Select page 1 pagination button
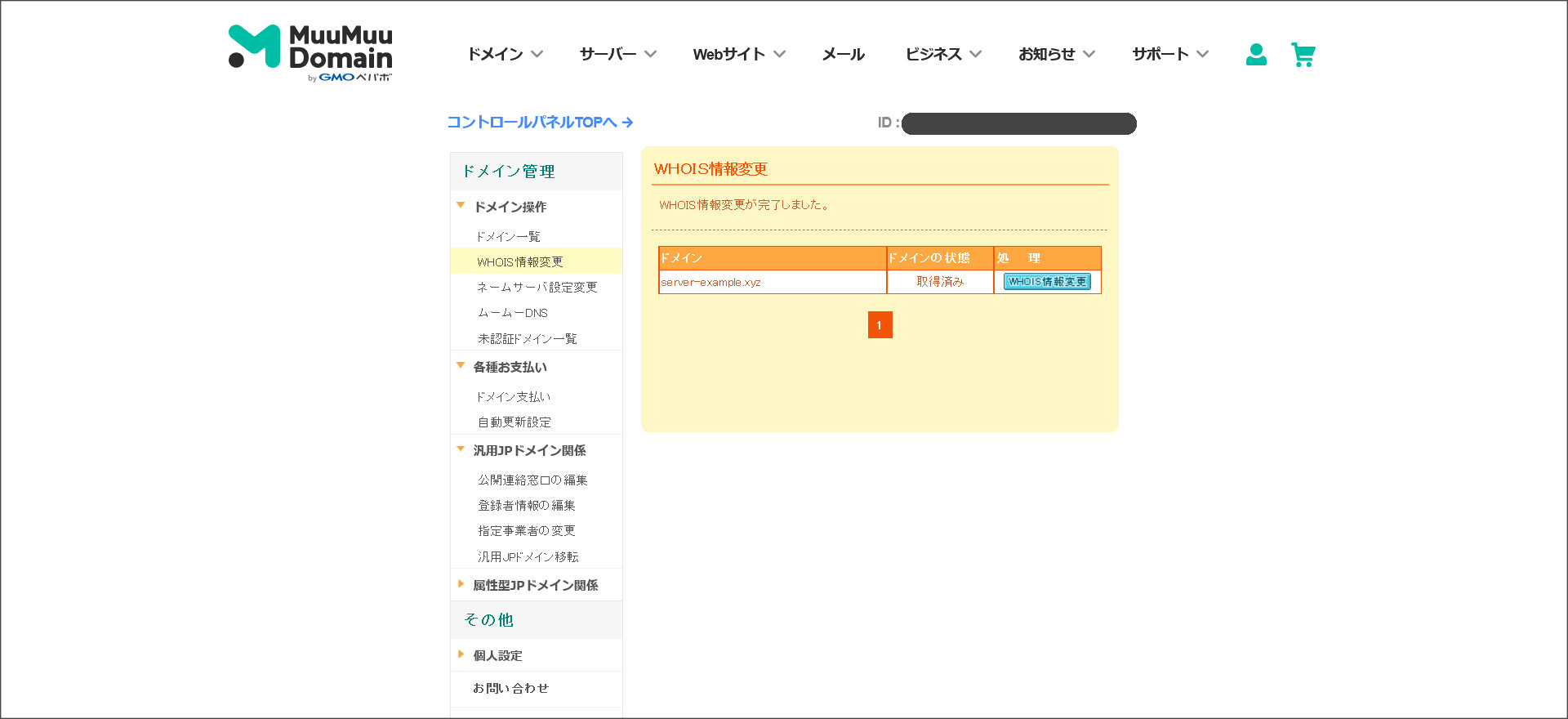 coord(880,324)
